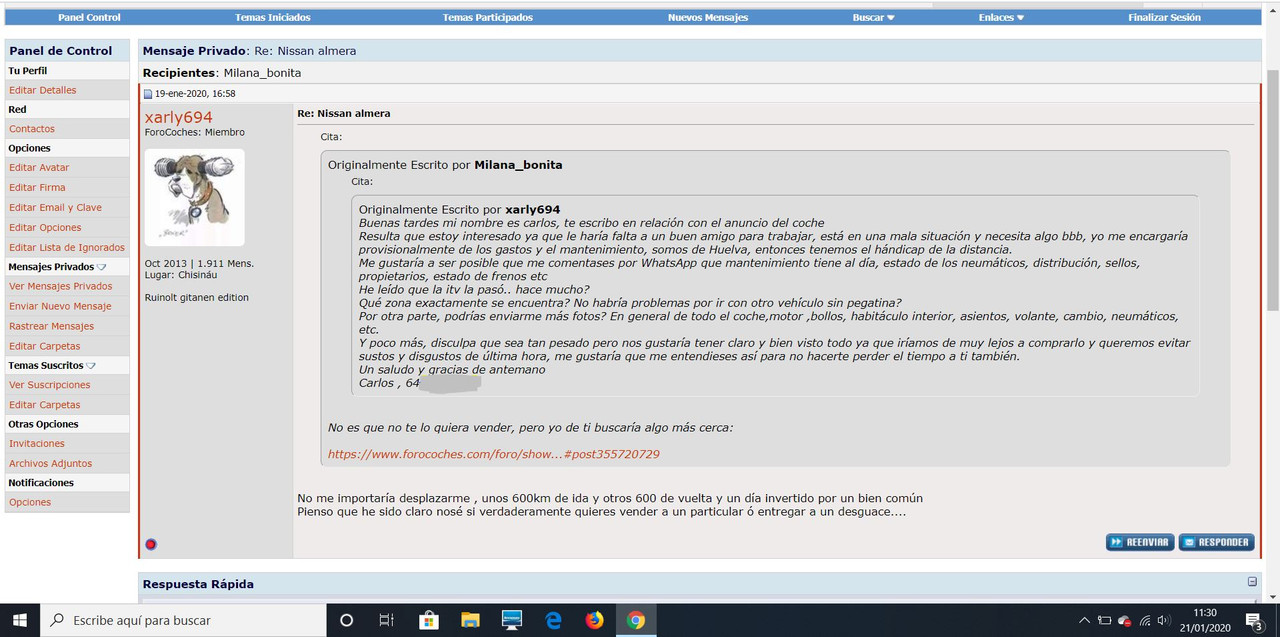The width and height of the screenshot is (1280, 637).
Task: Click Finalizar Sesión to log out
Action: pos(1164,17)
